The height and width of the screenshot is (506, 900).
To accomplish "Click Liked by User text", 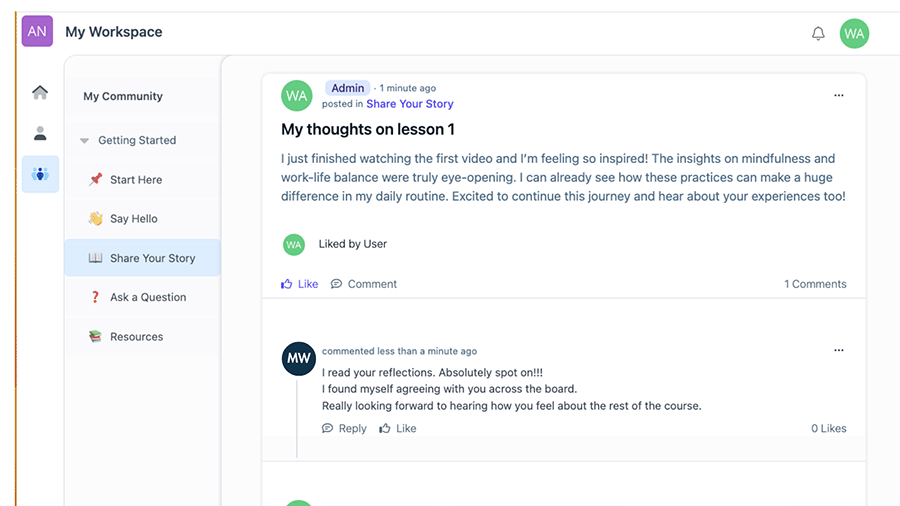I will click(352, 244).
